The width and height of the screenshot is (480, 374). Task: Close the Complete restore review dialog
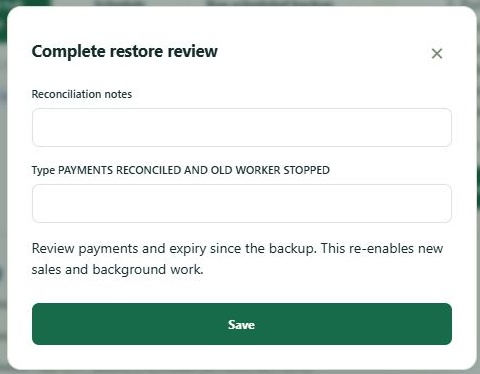(437, 53)
